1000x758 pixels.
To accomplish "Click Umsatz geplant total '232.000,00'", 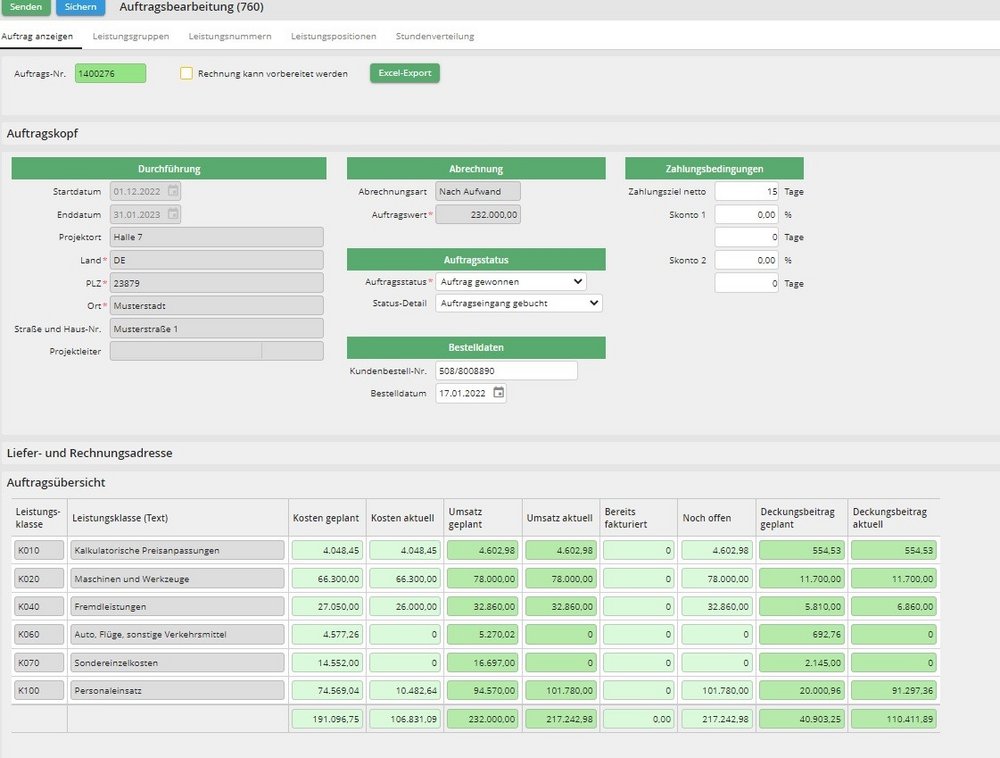I will pos(483,719).
